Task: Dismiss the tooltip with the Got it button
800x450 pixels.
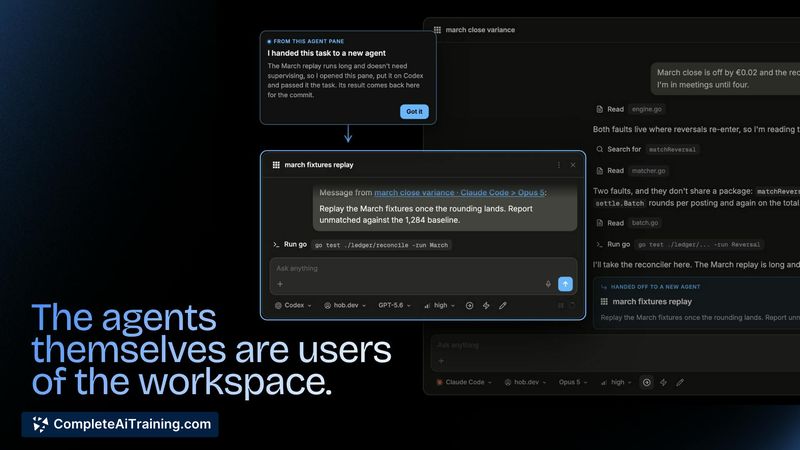Action: pyautogui.click(x=414, y=111)
